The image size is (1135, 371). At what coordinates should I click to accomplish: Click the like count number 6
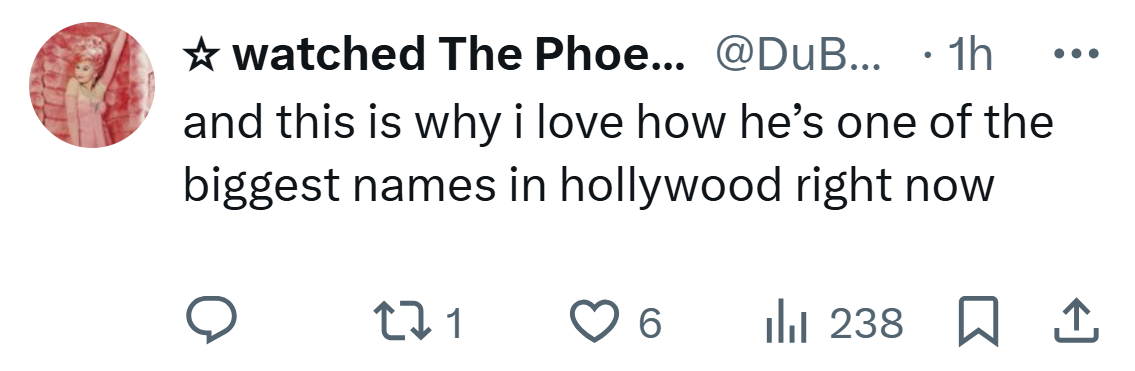point(650,323)
